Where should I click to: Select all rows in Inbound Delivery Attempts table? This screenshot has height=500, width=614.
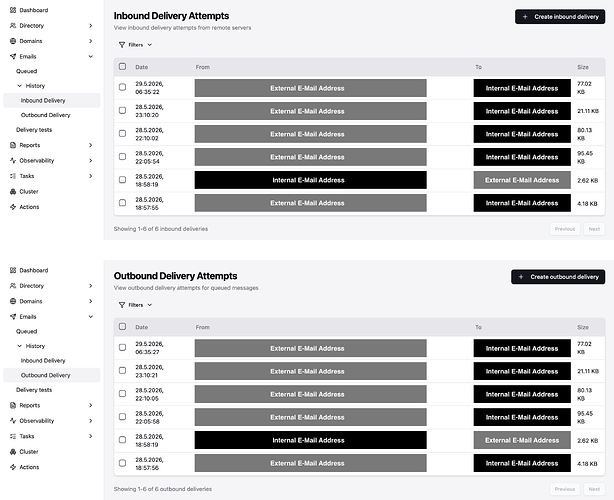[x=123, y=67]
